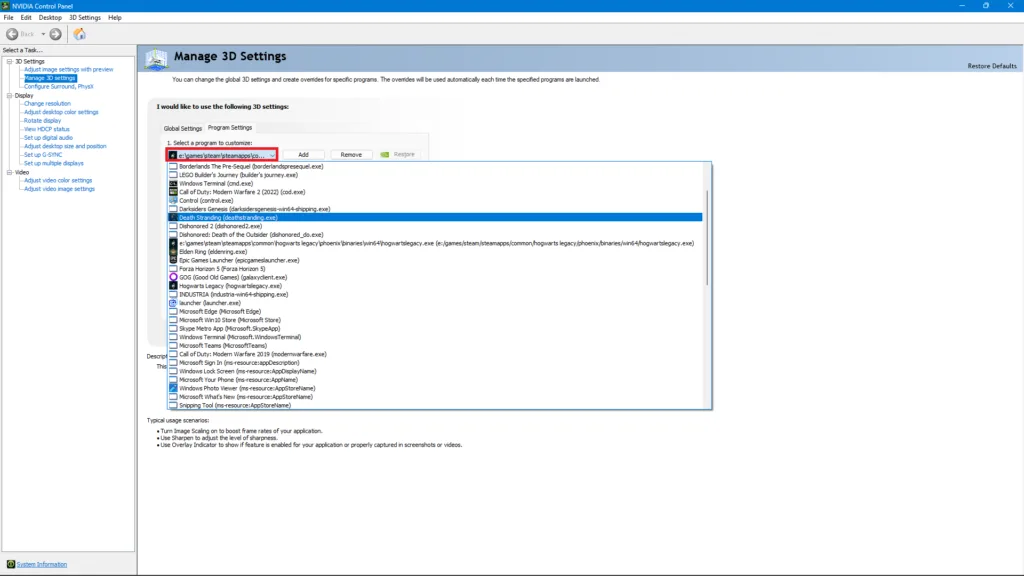The width and height of the screenshot is (1024, 576).
Task: Click the Windows Photo Viewer list icon
Action: tap(173, 388)
